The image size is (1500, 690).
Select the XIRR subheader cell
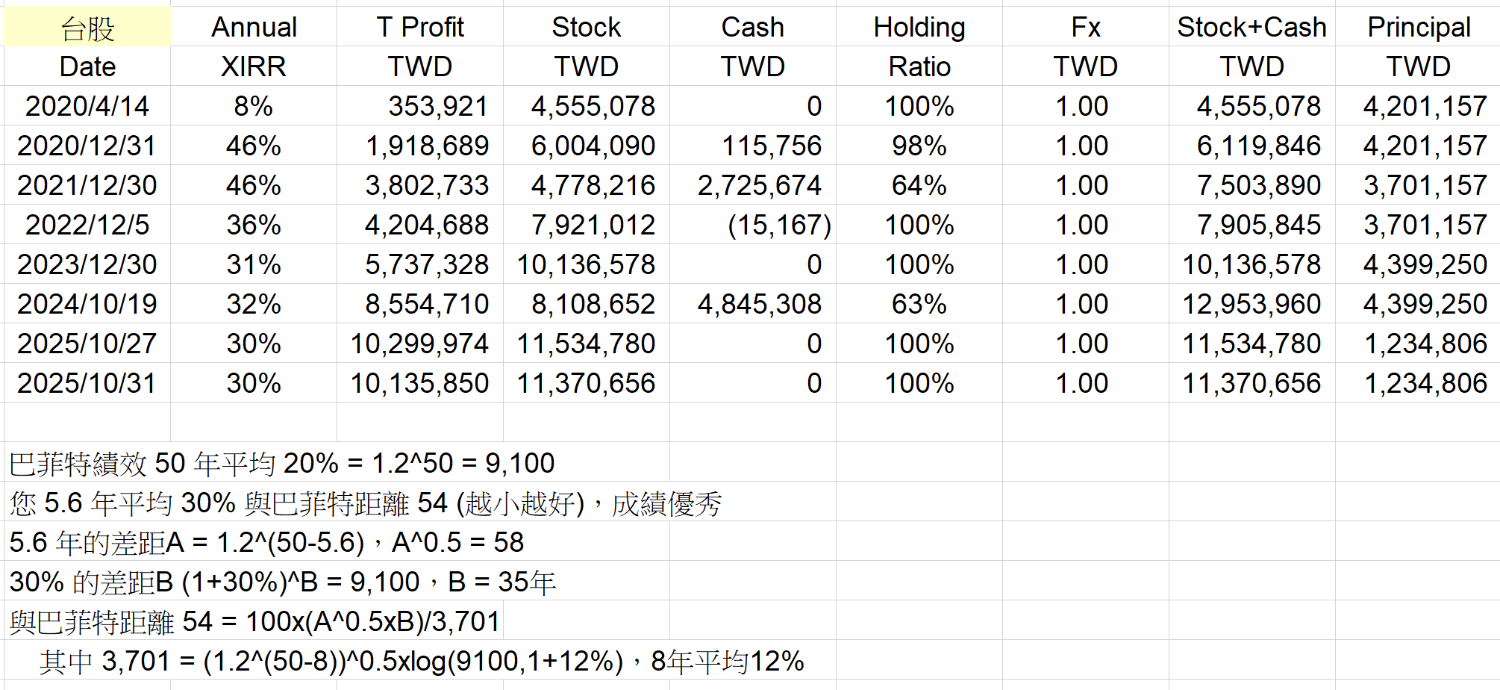tap(254, 67)
